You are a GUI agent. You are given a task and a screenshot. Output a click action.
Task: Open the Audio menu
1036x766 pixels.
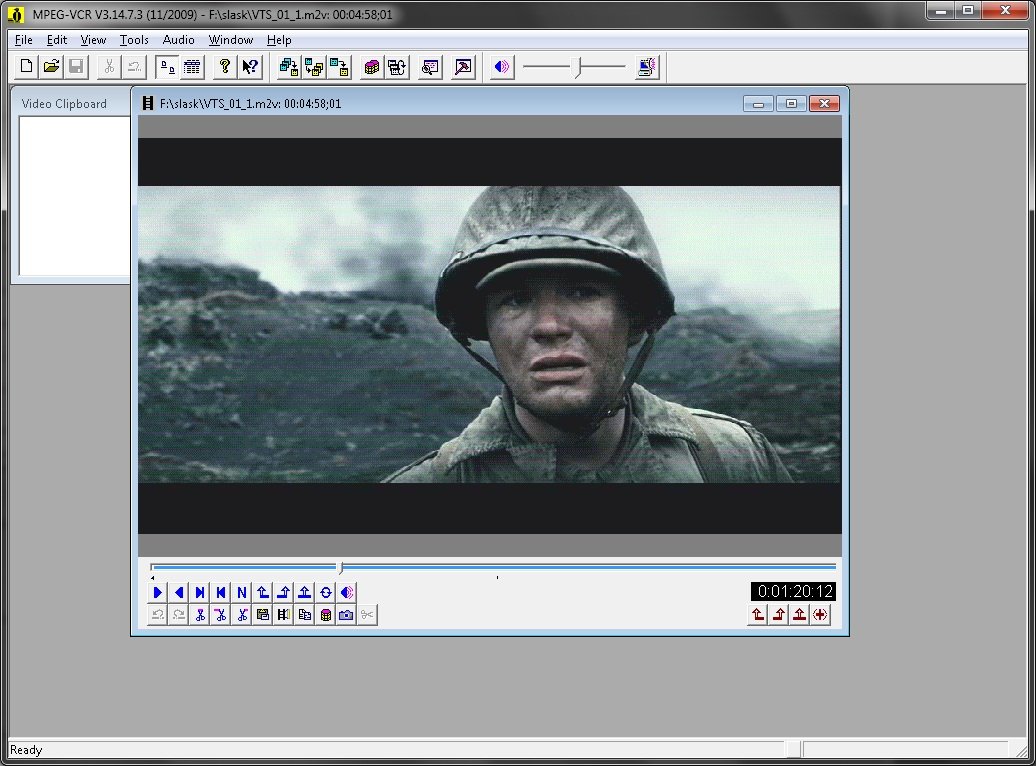click(x=178, y=40)
